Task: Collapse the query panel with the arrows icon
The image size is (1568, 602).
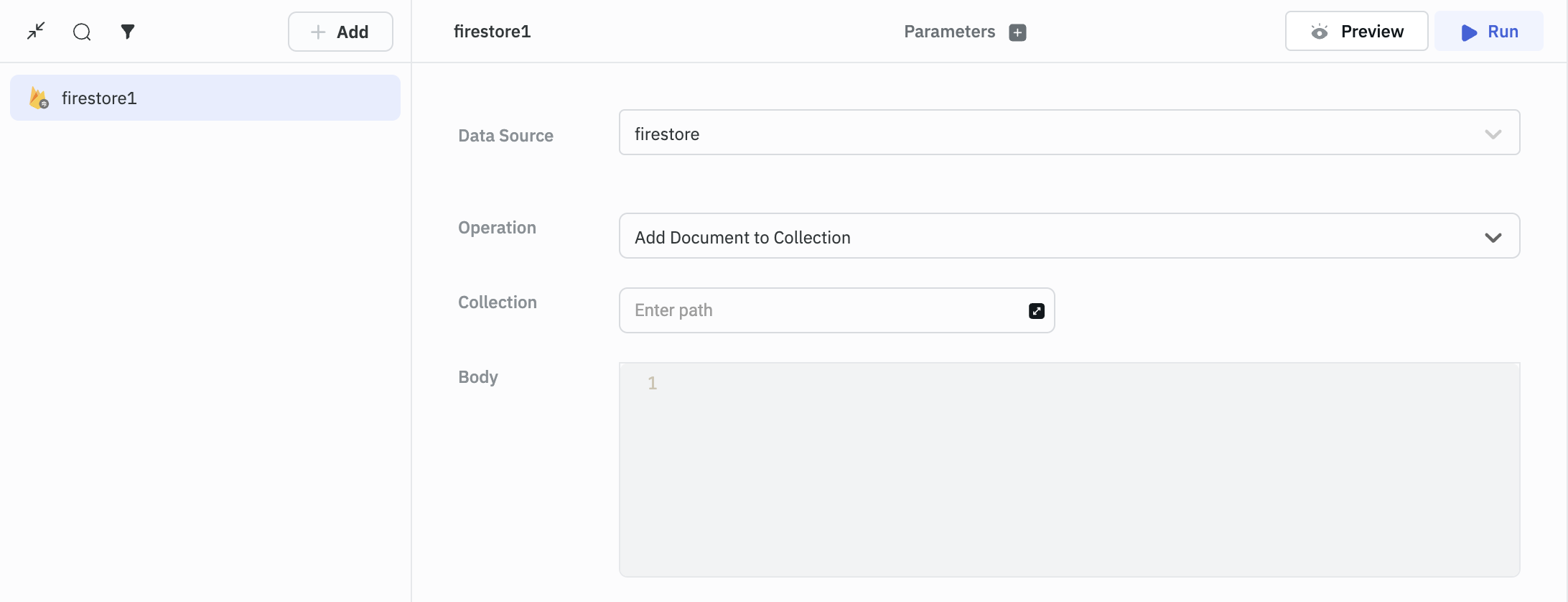Action: click(36, 31)
